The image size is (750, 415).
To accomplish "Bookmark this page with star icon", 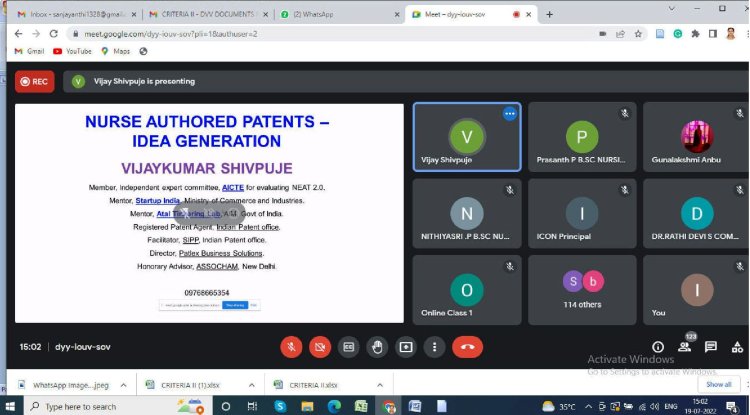I will click(x=638, y=34).
